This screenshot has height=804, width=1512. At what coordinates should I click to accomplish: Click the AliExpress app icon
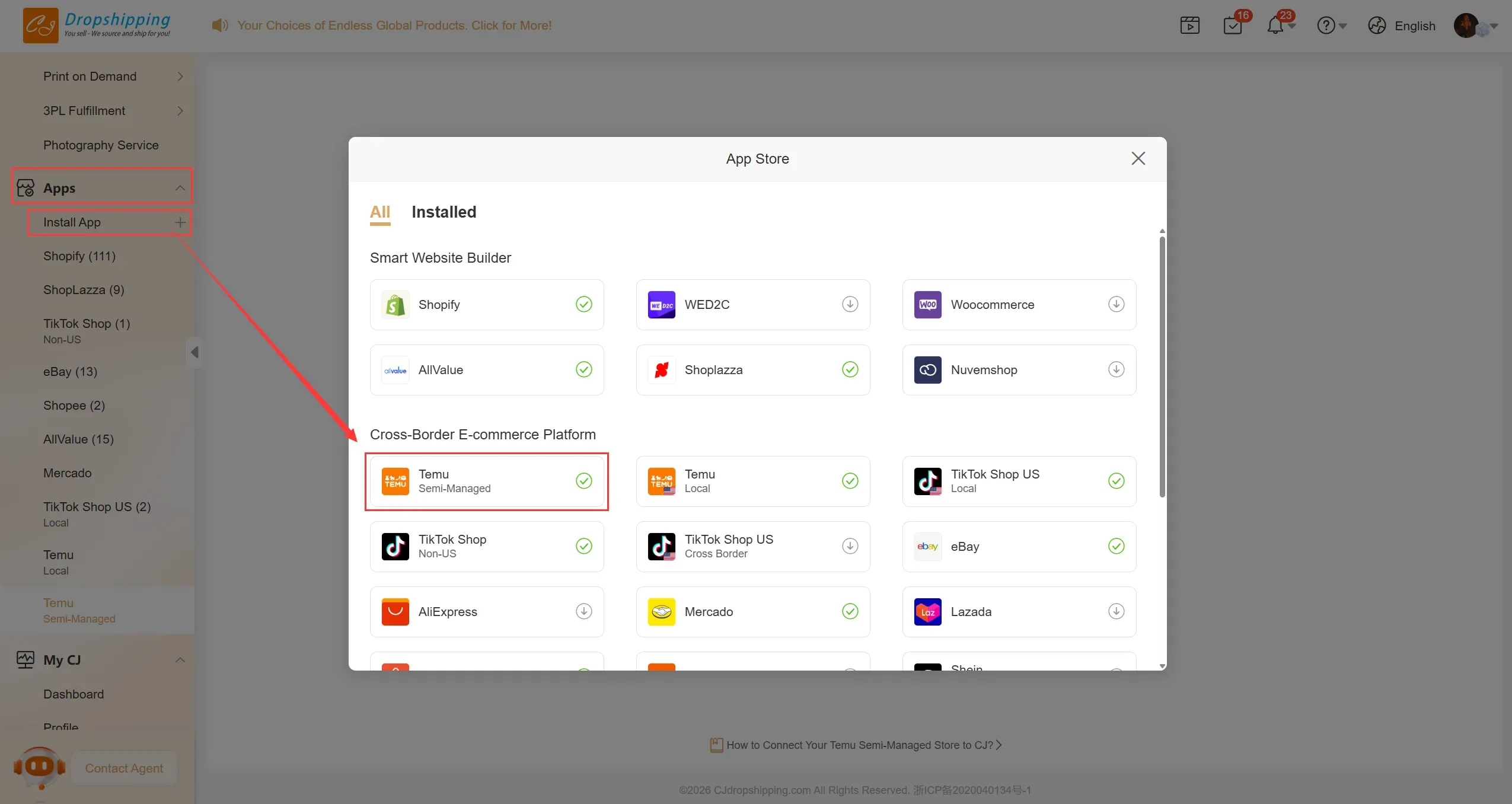coord(395,612)
